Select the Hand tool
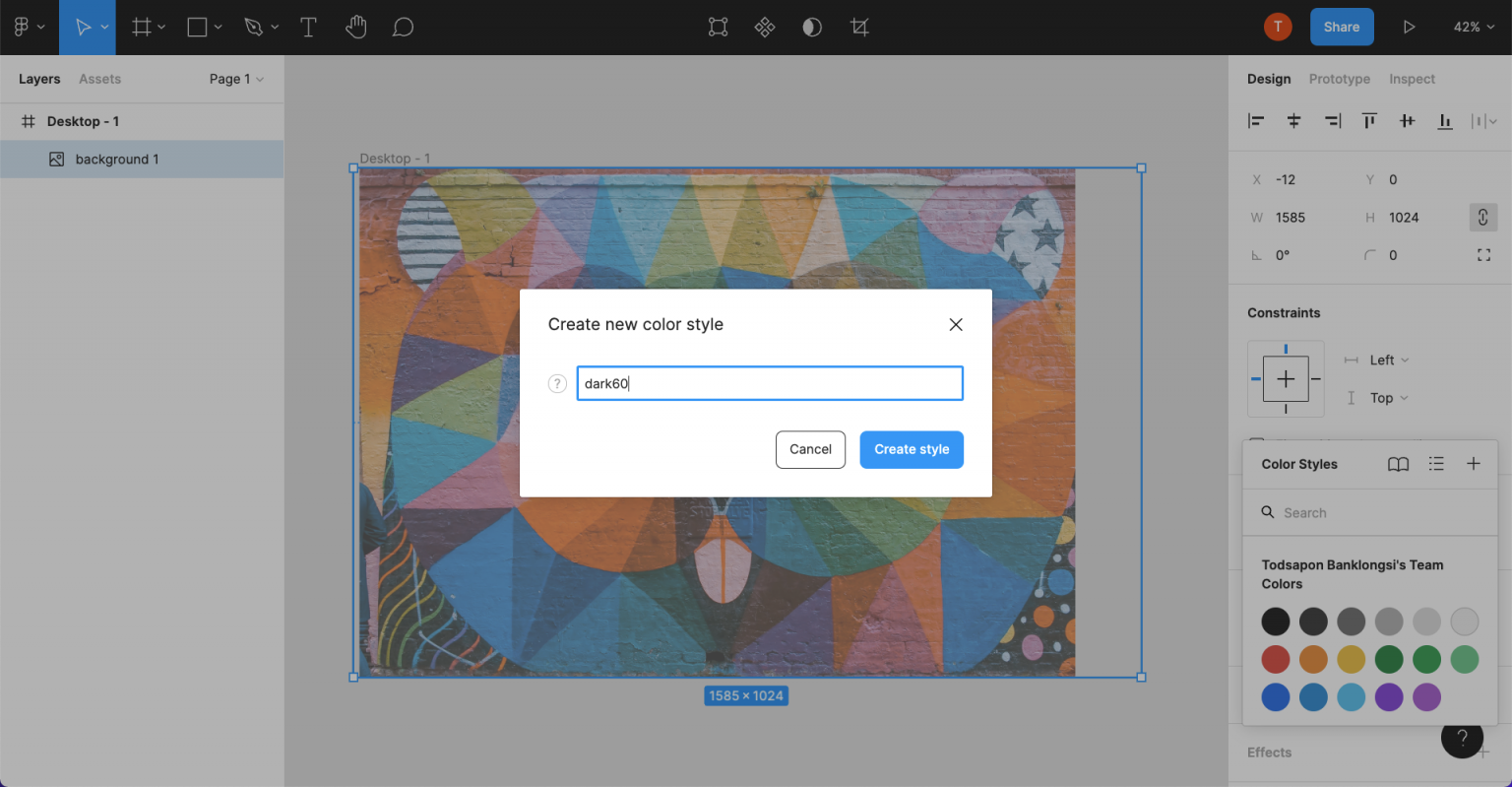The image size is (1512, 787). [355, 28]
